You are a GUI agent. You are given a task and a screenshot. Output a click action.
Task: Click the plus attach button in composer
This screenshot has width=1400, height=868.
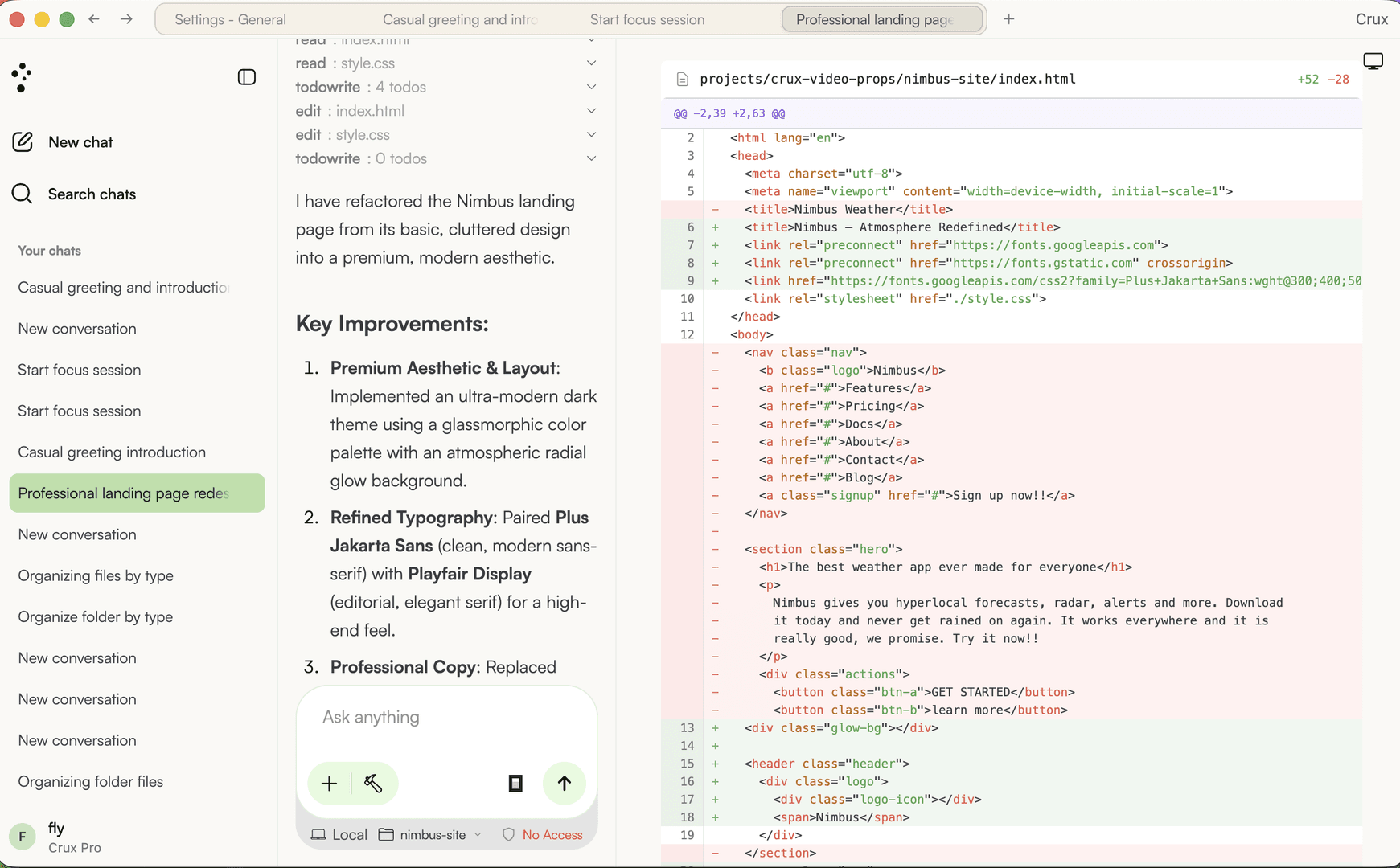coord(329,784)
